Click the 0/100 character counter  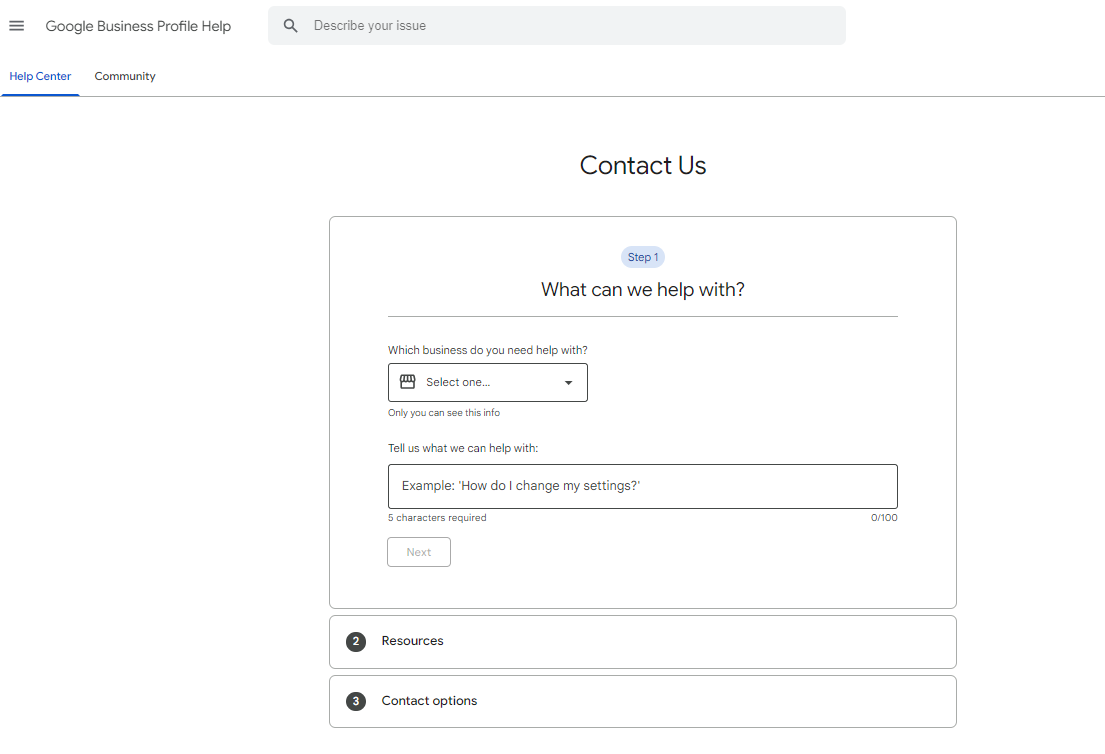[884, 517]
